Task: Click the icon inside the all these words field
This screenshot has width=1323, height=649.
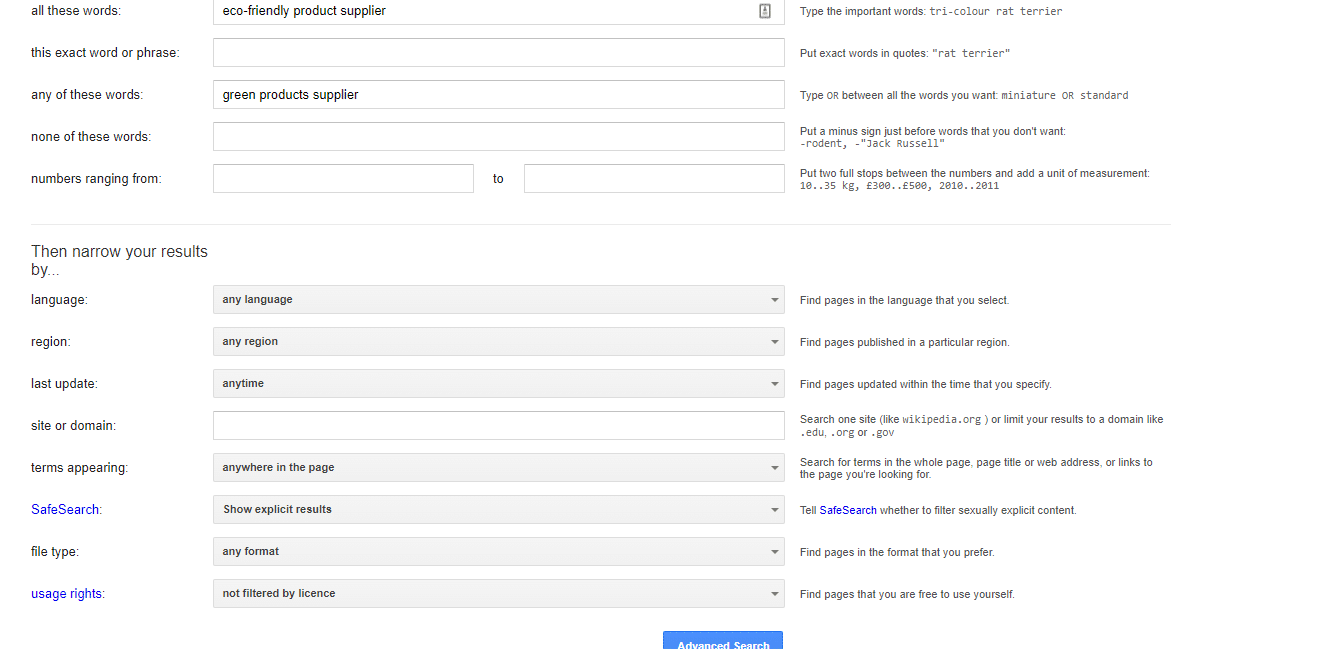Action: pos(764,11)
